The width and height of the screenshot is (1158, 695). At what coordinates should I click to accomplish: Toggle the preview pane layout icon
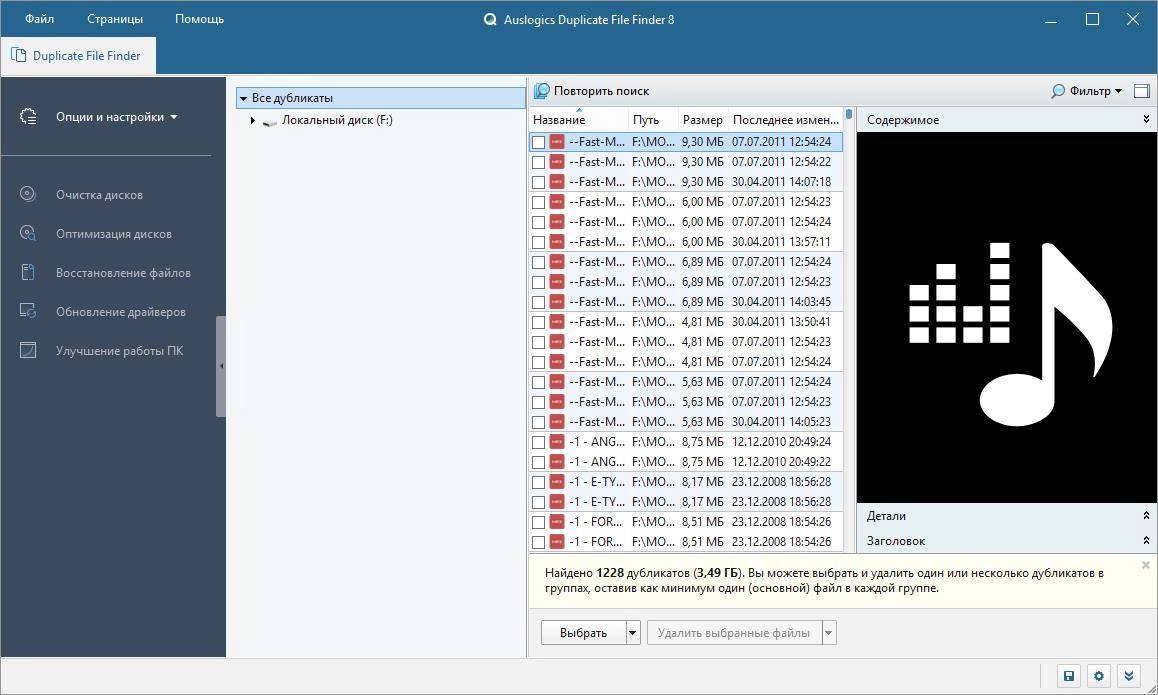tap(1142, 91)
